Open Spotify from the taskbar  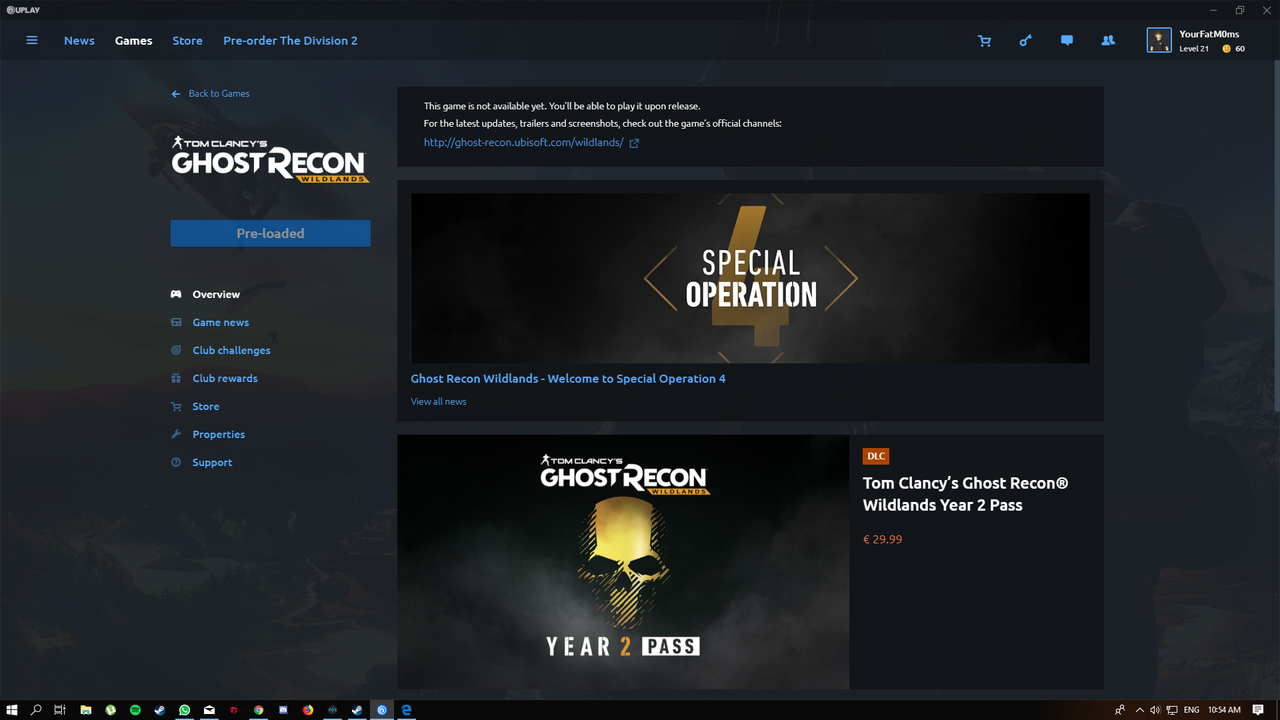135,710
